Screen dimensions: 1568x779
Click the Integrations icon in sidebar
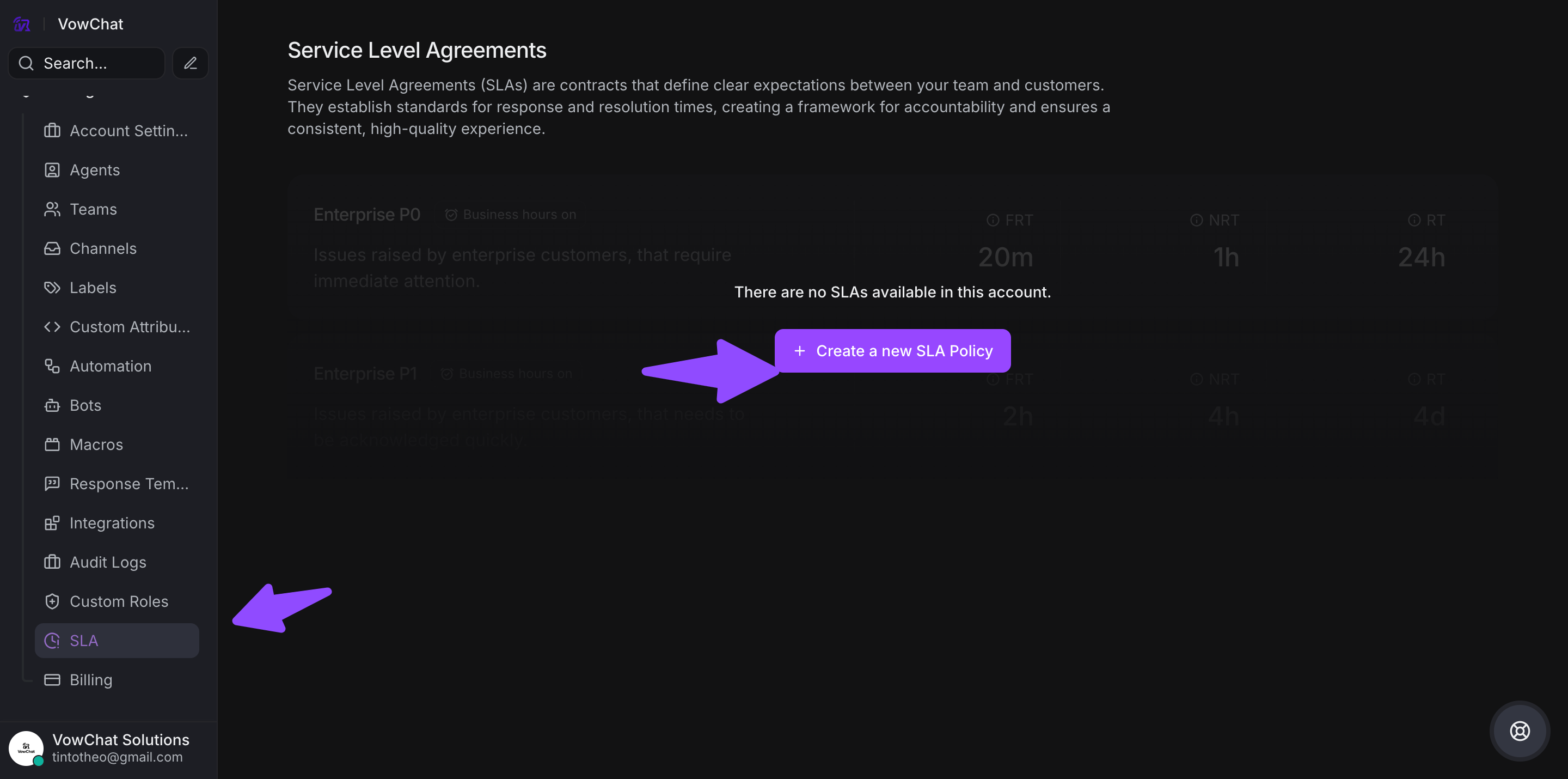[x=52, y=523]
